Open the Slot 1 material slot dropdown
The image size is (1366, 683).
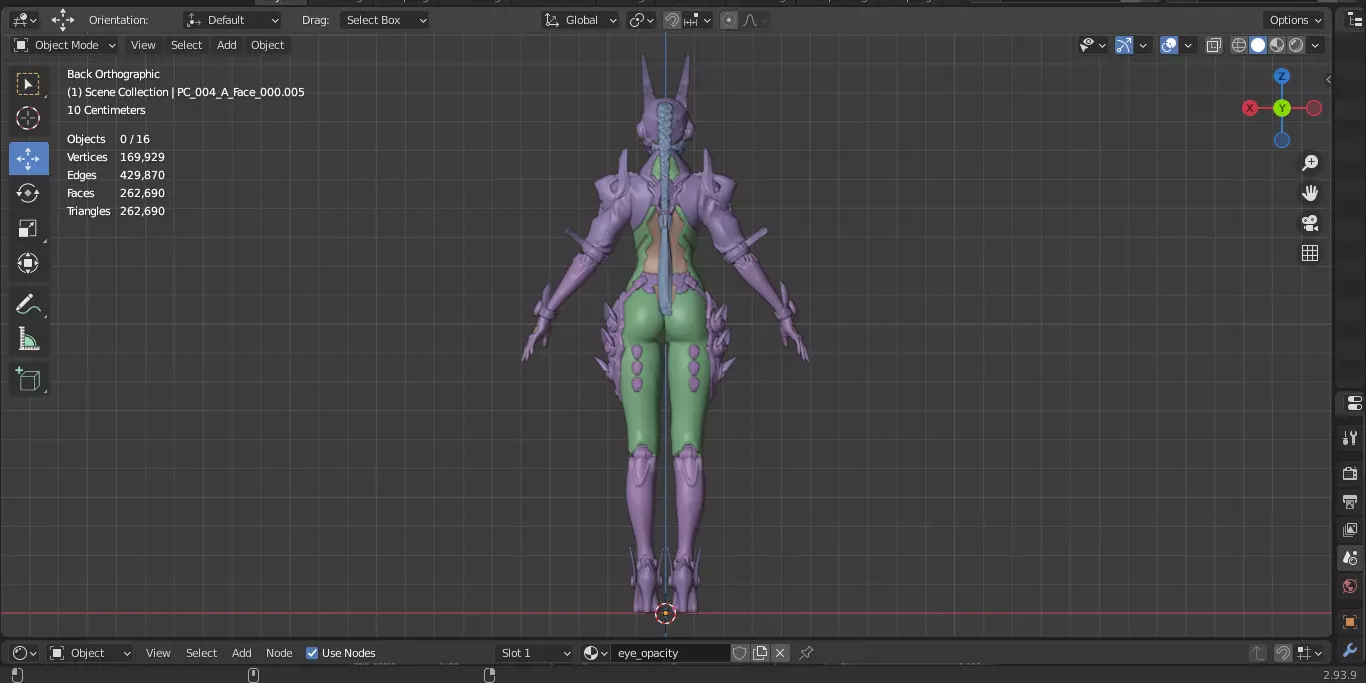(x=535, y=653)
